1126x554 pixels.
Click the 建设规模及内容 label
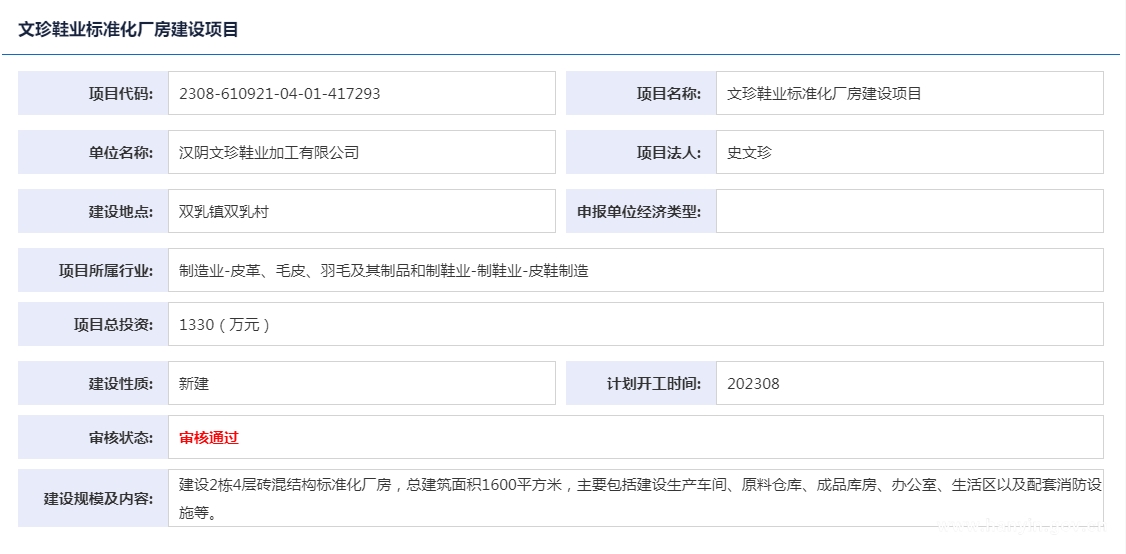98,498
